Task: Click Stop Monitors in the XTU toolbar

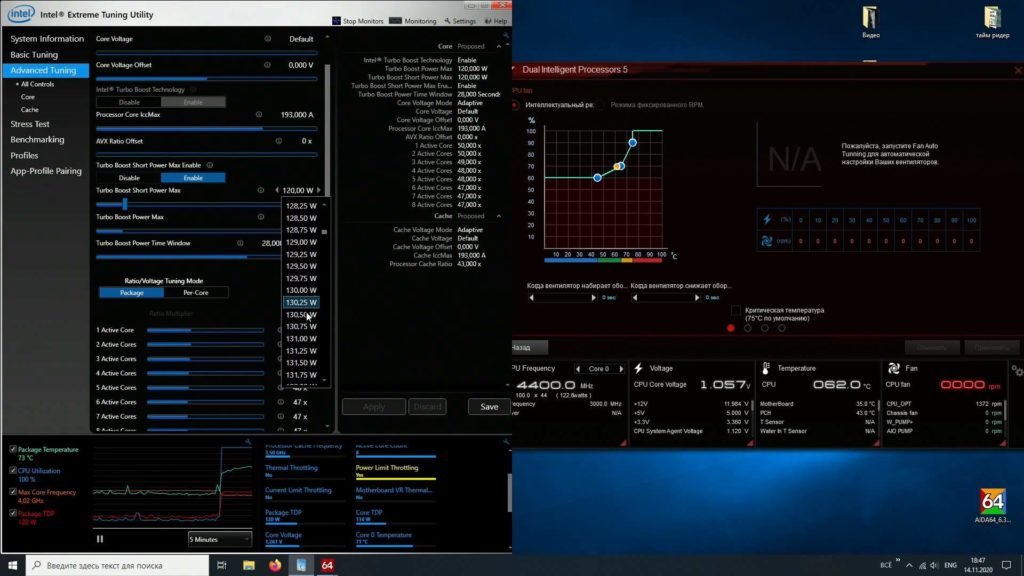Action: coord(358,21)
